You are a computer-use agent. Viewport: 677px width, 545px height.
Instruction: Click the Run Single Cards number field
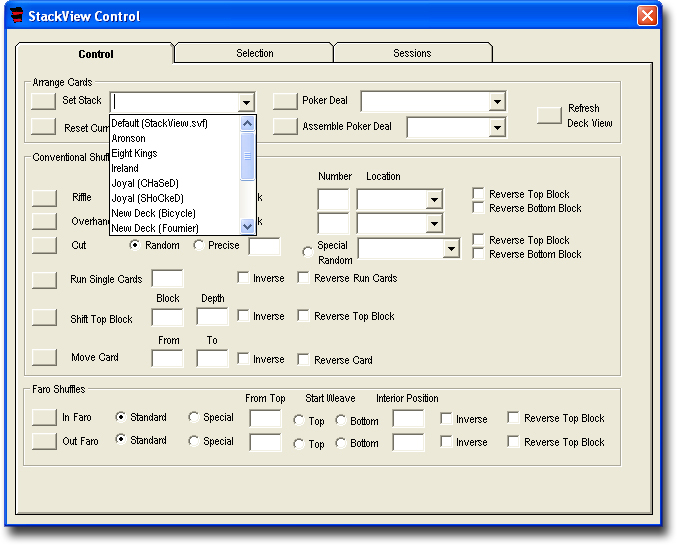[x=167, y=279]
